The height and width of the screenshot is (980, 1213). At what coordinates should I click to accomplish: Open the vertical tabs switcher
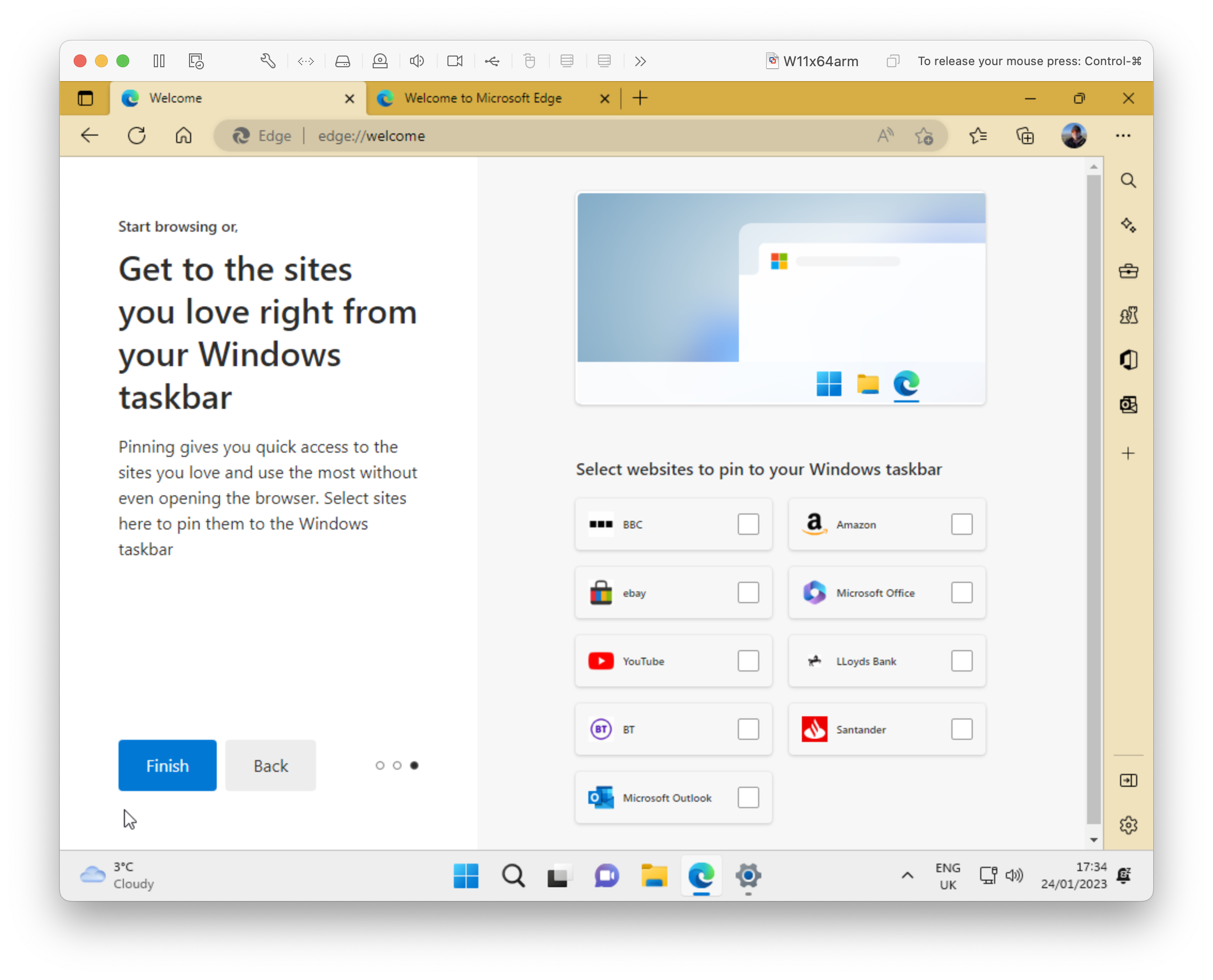click(85, 98)
